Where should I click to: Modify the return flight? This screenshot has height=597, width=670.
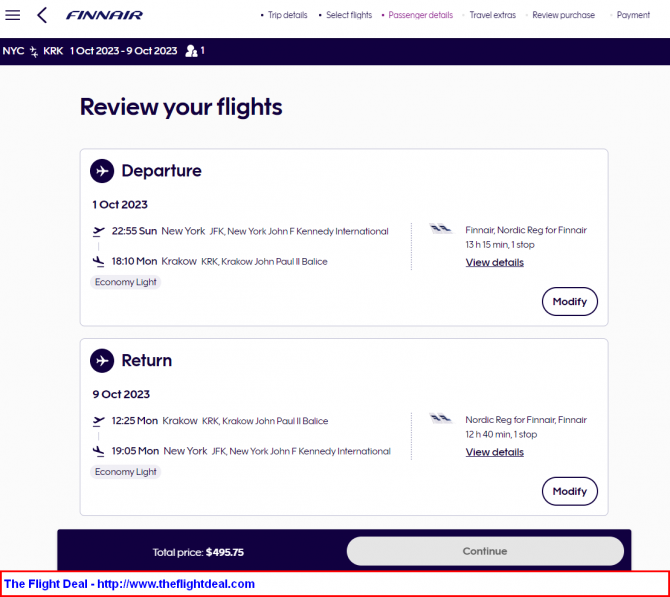pos(570,491)
